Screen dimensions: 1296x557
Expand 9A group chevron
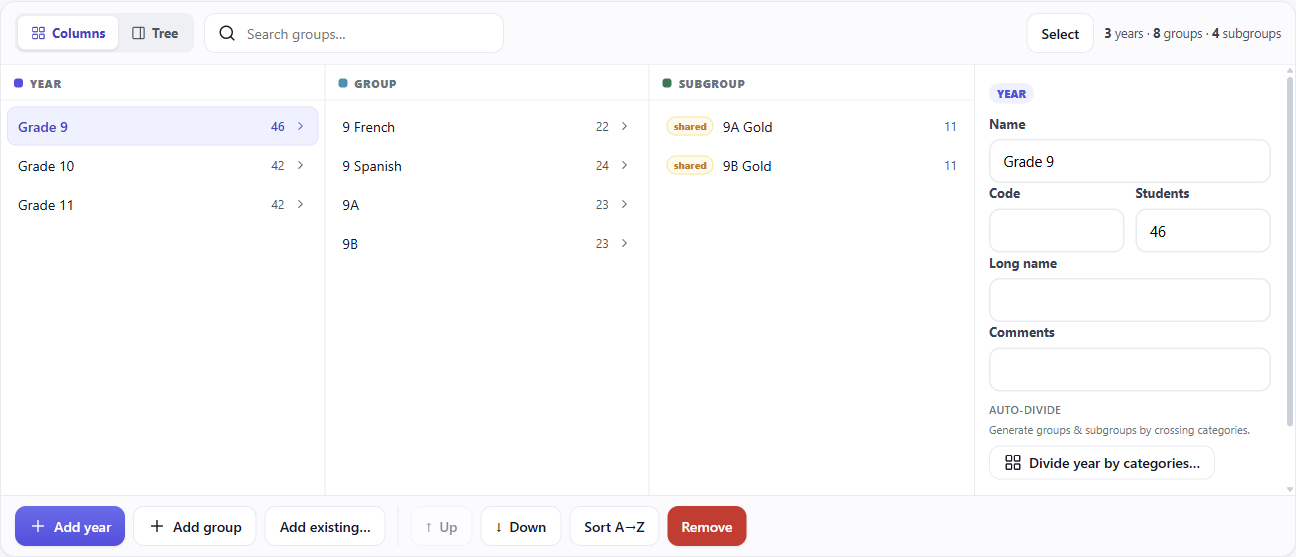coord(624,204)
